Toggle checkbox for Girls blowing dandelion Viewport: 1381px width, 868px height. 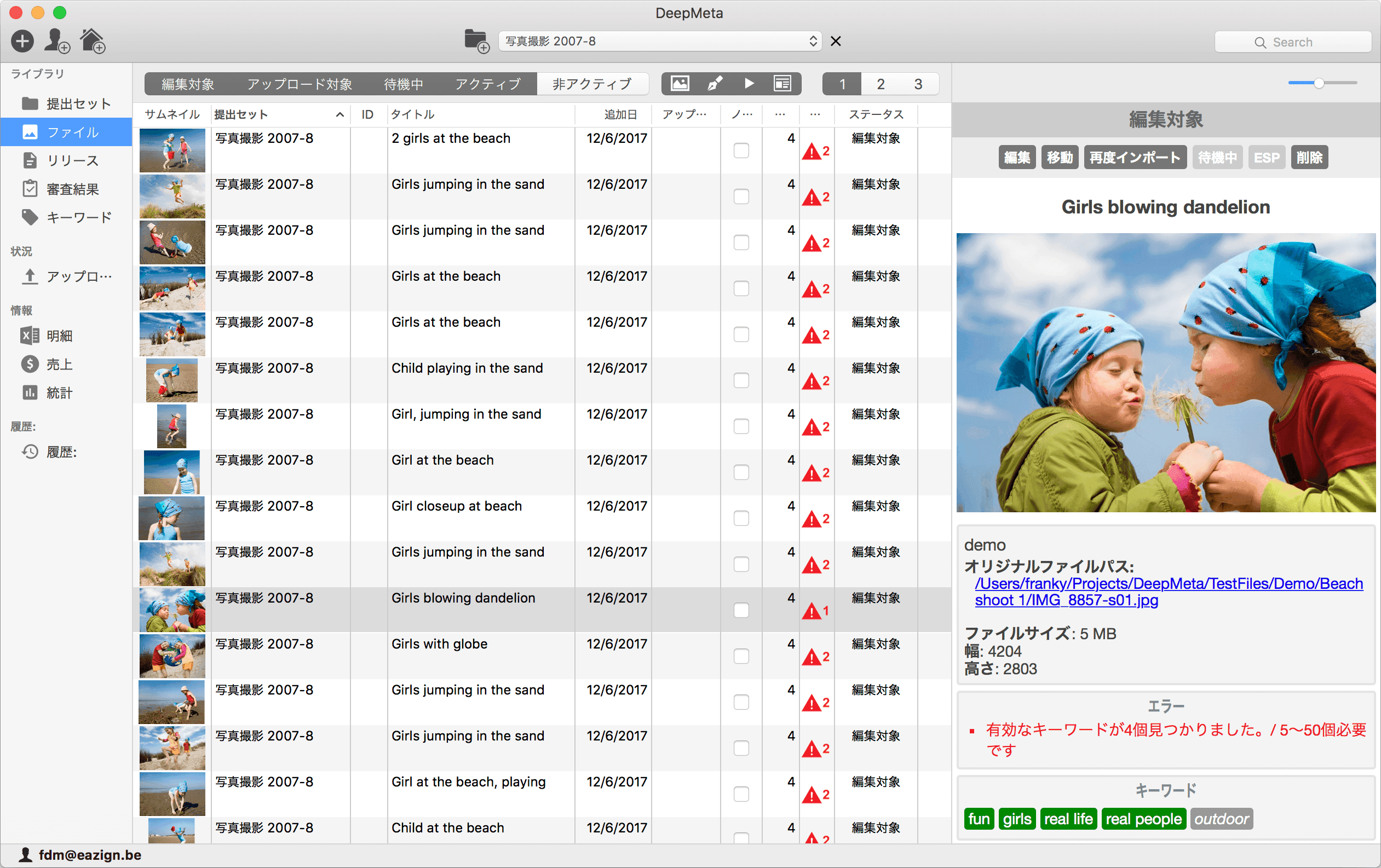coord(741,611)
